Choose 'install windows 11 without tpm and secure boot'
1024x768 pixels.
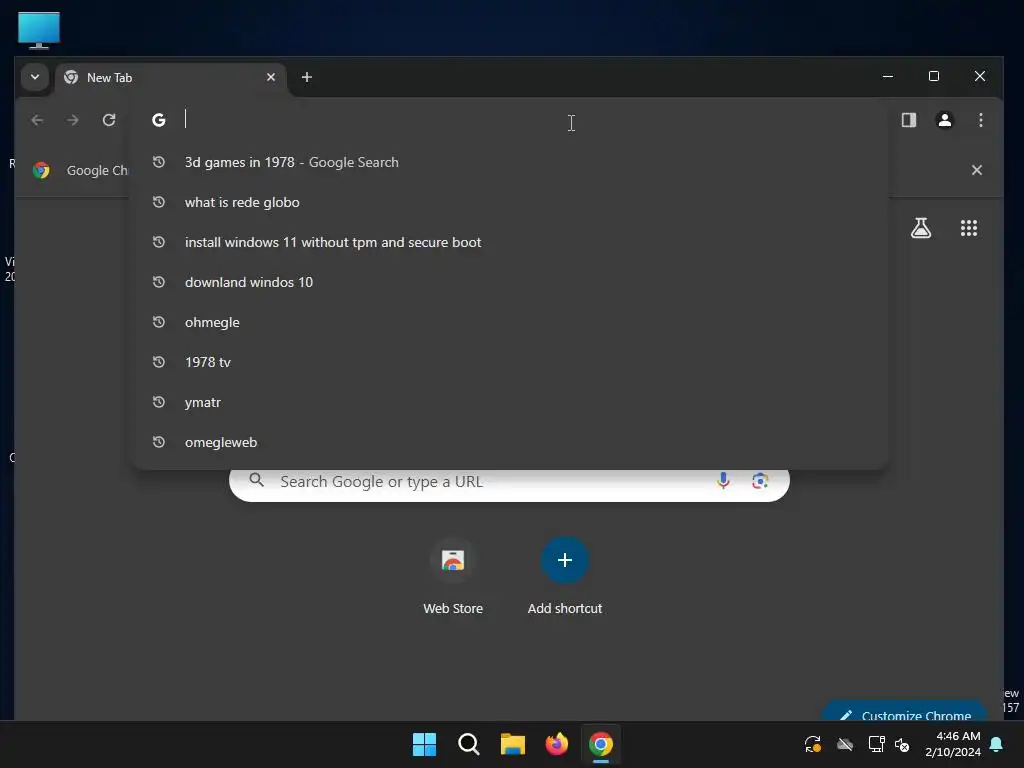pyautogui.click(x=509, y=242)
